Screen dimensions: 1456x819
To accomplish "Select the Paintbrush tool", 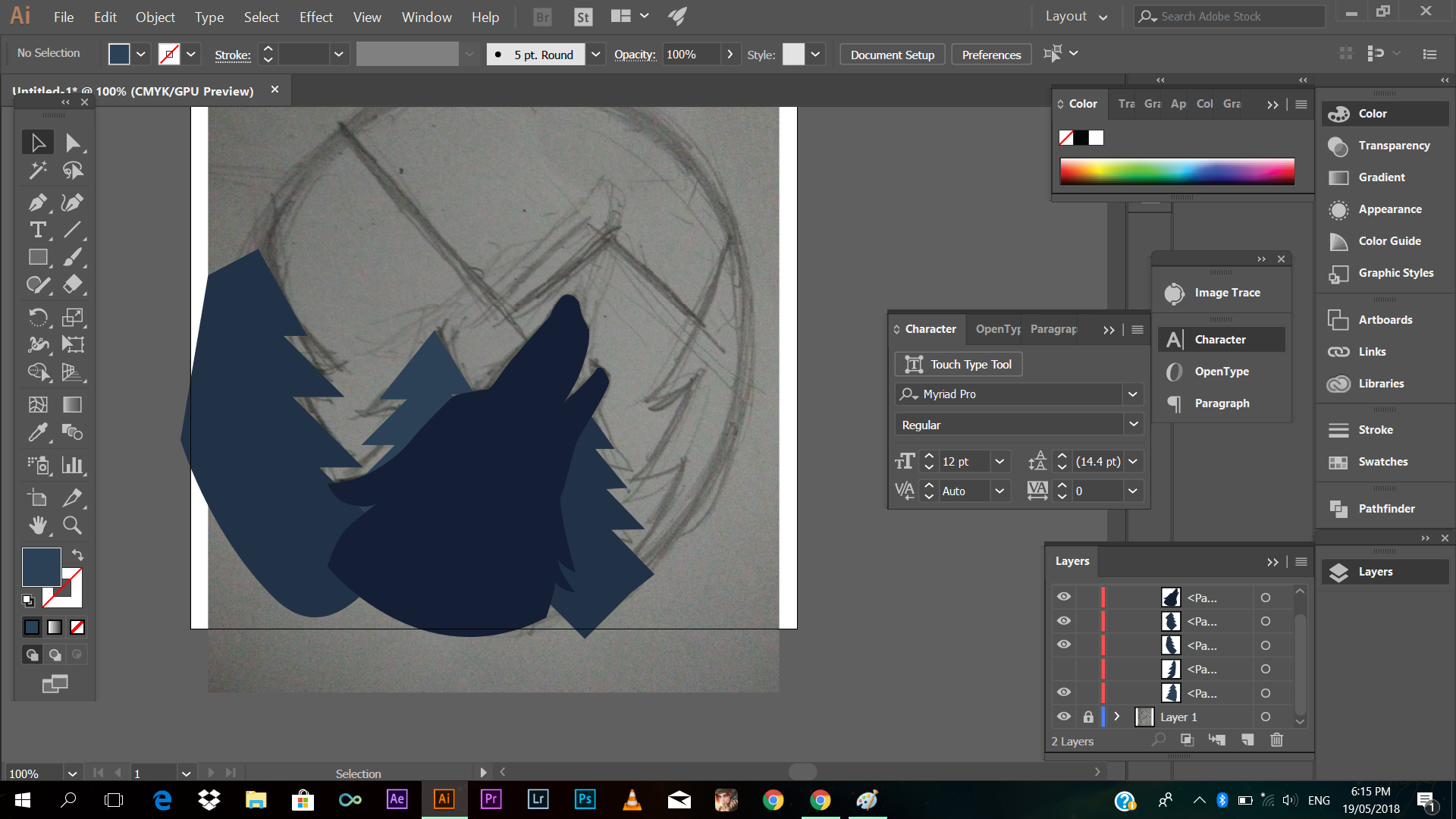I will [x=73, y=257].
